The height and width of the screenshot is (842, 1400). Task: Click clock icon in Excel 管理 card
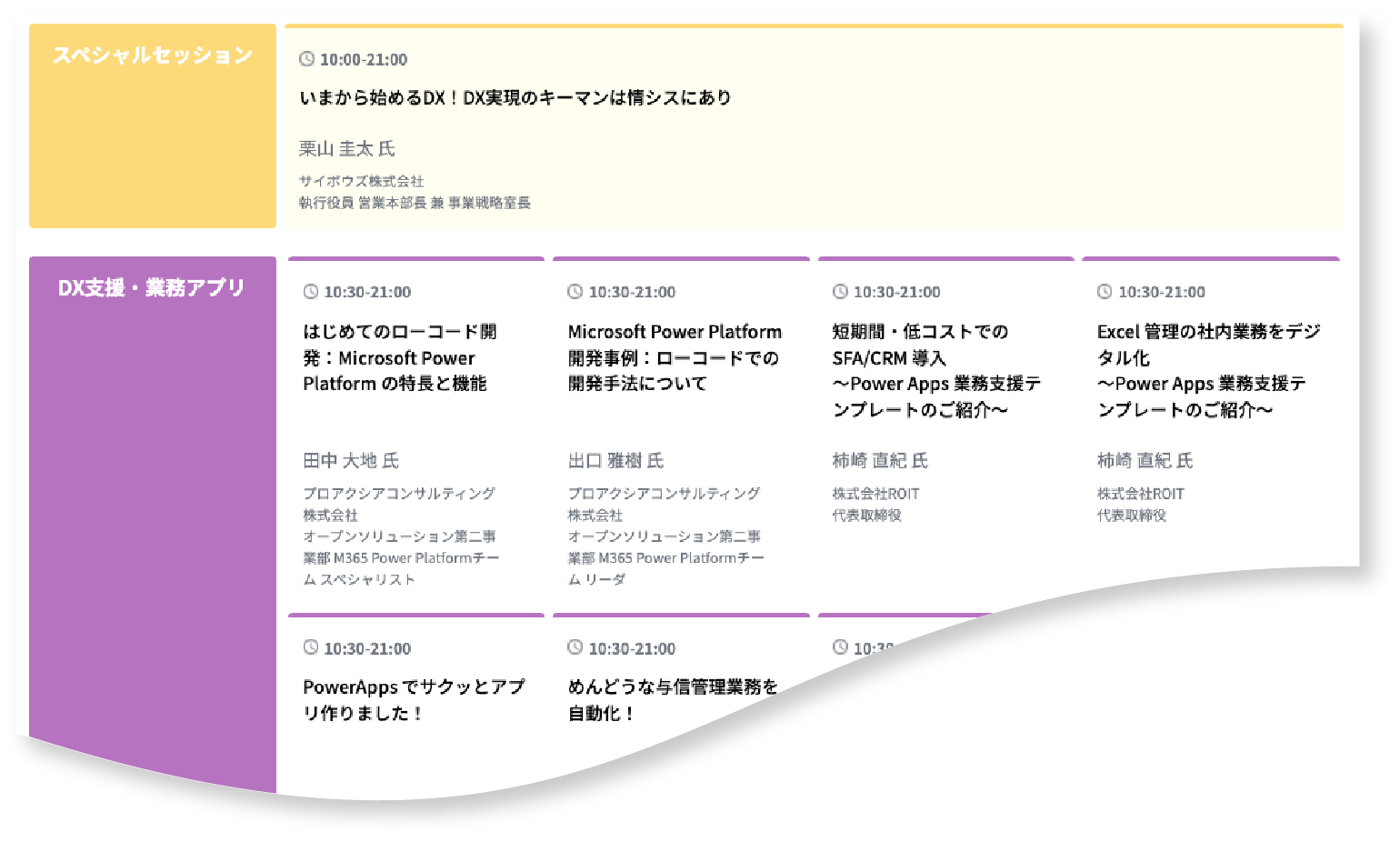click(1105, 292)
